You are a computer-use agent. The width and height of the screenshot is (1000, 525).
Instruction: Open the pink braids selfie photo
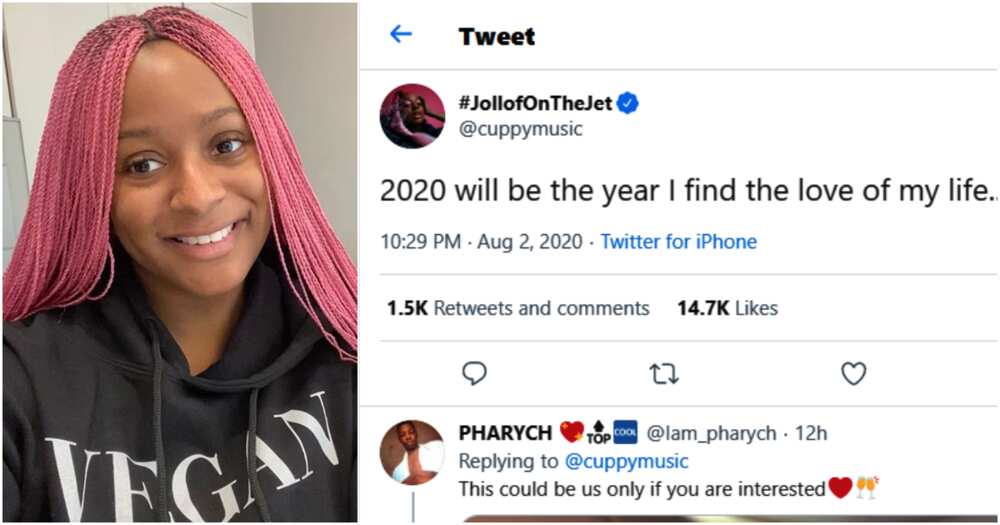coord(180,262)
